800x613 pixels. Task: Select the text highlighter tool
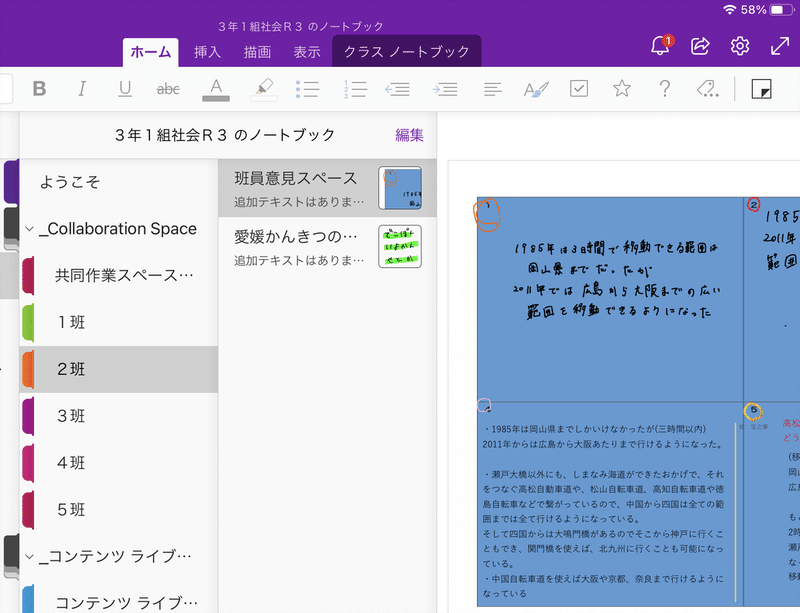(x=264, y=90)
